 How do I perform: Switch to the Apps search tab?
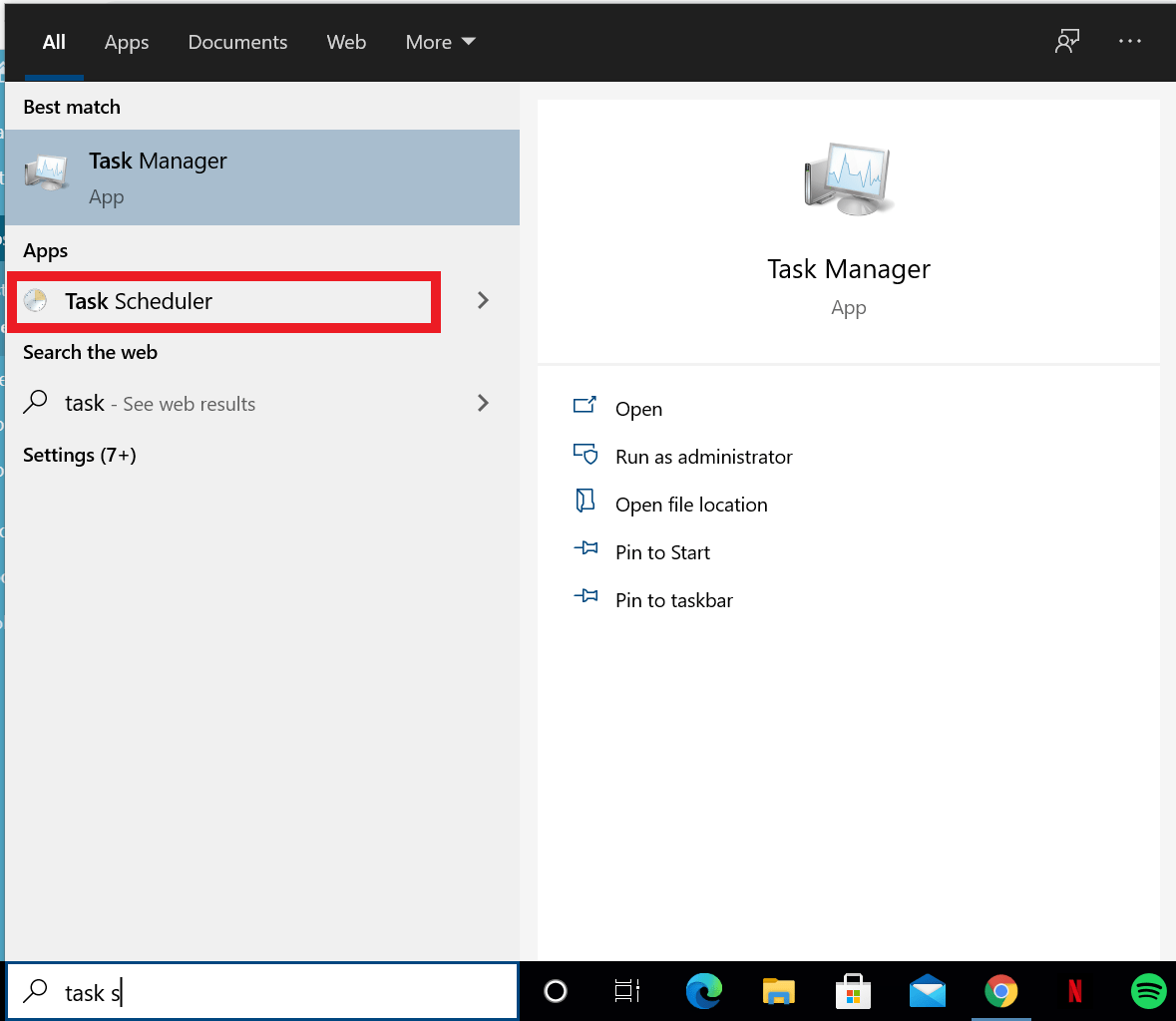pos(126,42)
